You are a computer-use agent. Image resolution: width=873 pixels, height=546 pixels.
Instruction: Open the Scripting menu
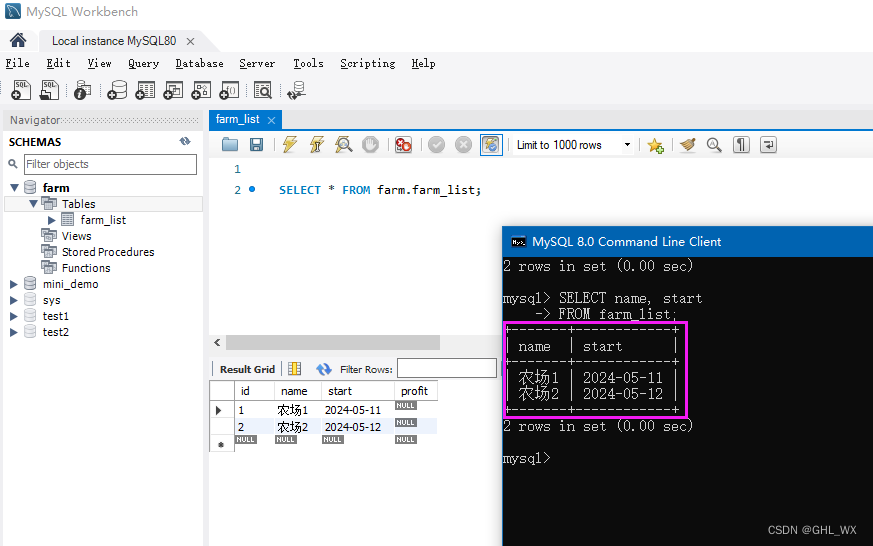coord(368,63)
